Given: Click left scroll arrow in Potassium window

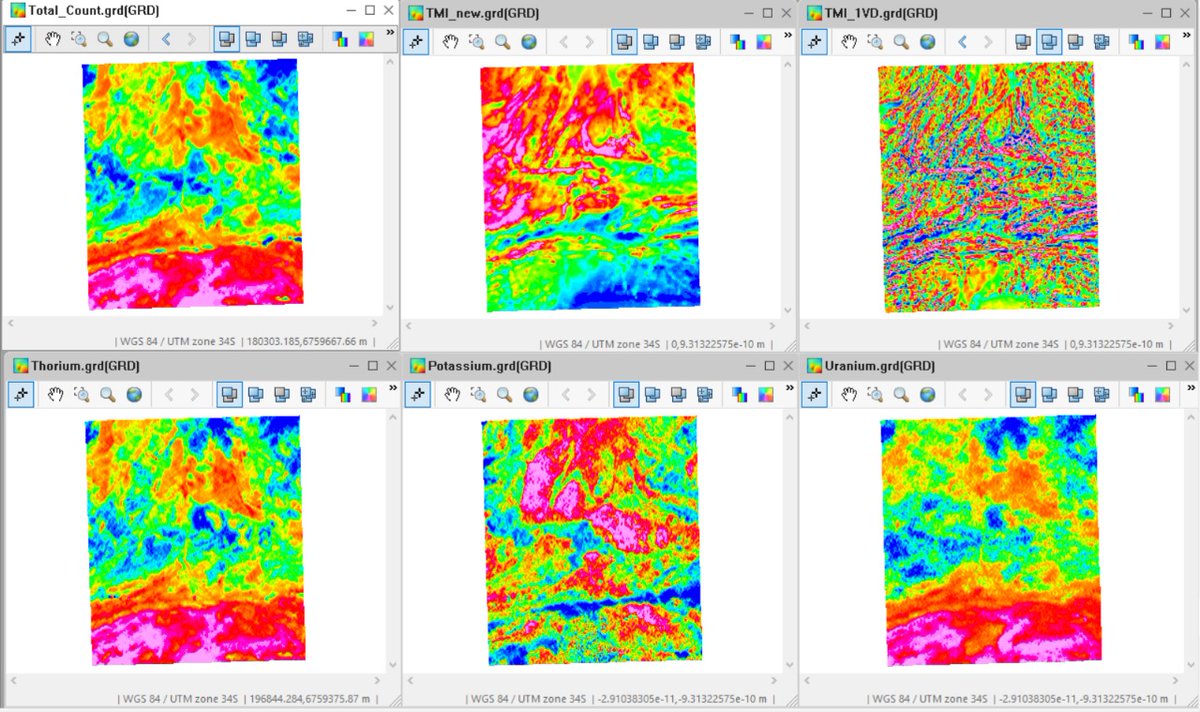Looking at the screenshot, I should 409,682.
